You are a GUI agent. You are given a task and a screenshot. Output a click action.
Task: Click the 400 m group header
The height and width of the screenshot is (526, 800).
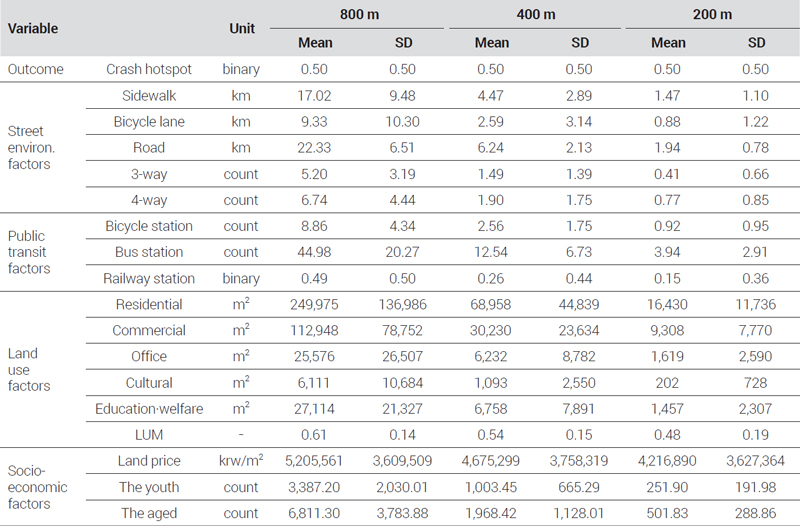[x=536, y=14]
